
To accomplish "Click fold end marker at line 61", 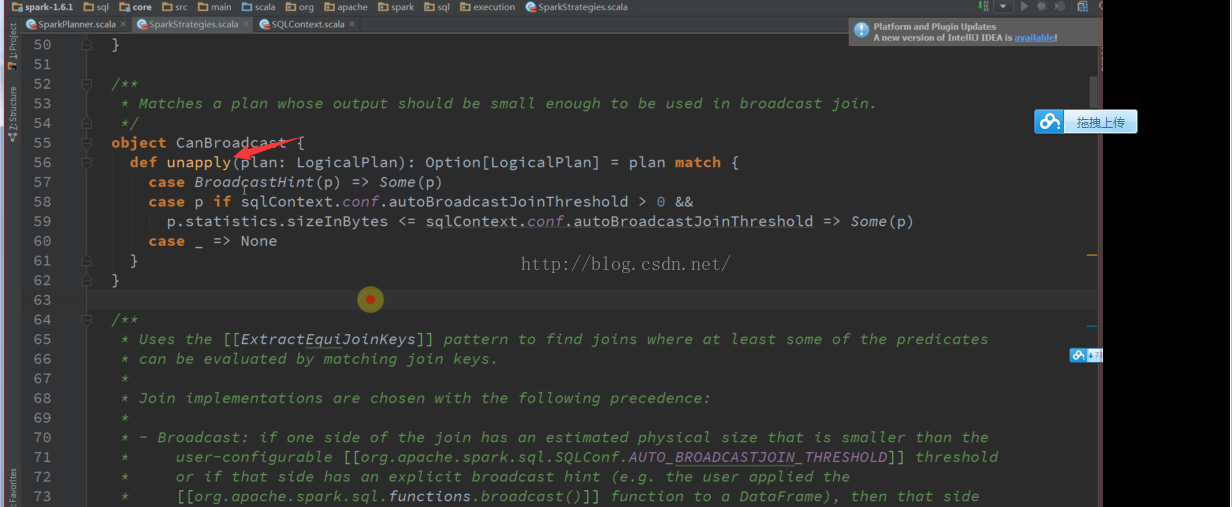I will (x=87, y=261).
